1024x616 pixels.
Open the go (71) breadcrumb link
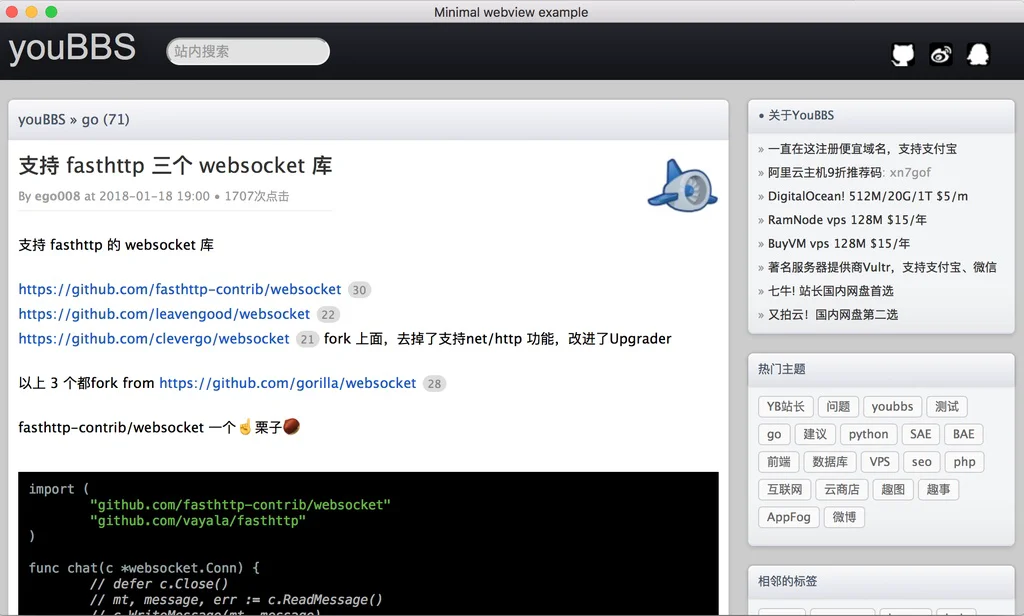pyautogui.click(x=105, y=120)
